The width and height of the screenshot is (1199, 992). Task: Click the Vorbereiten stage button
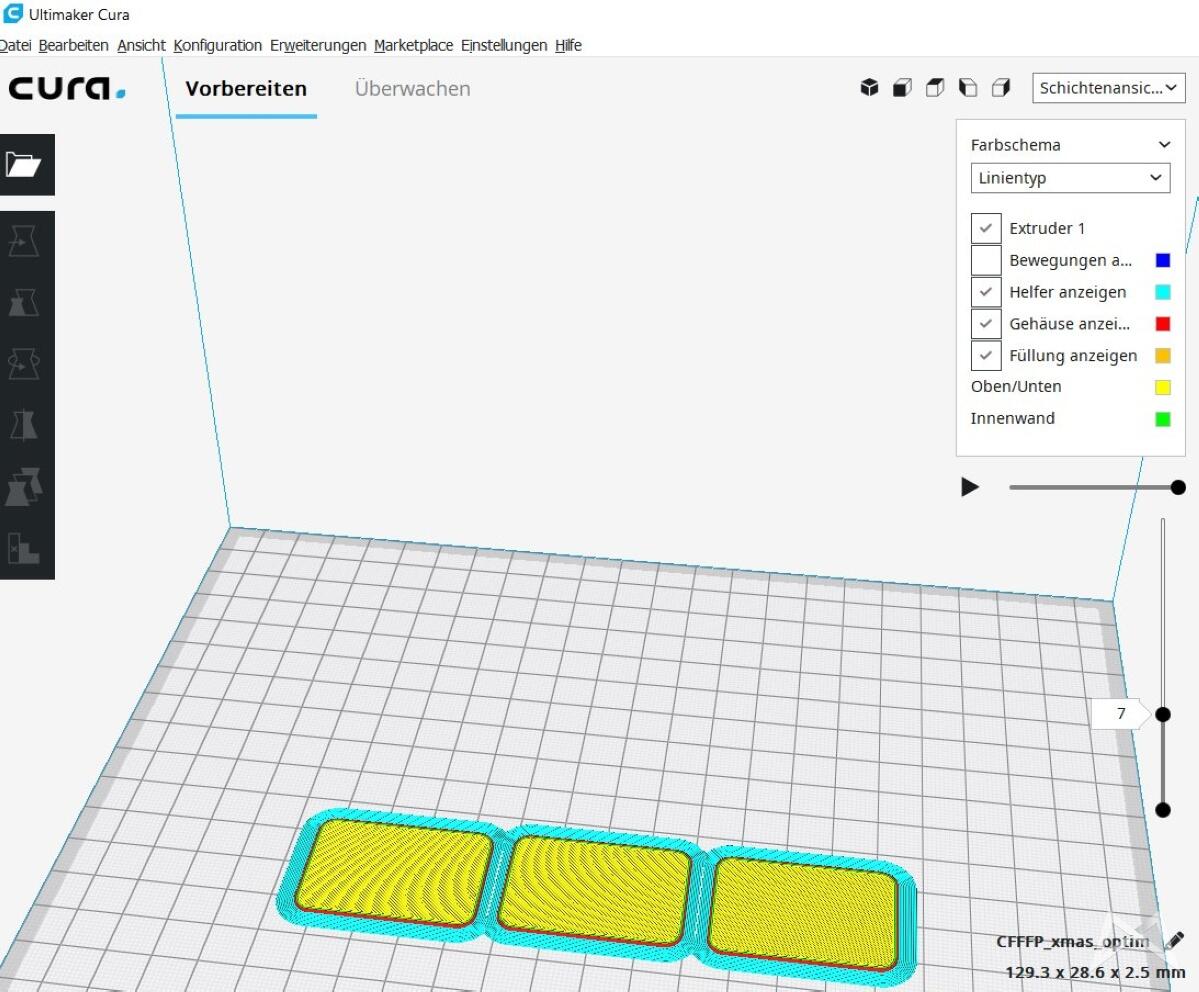click(246, 88)
